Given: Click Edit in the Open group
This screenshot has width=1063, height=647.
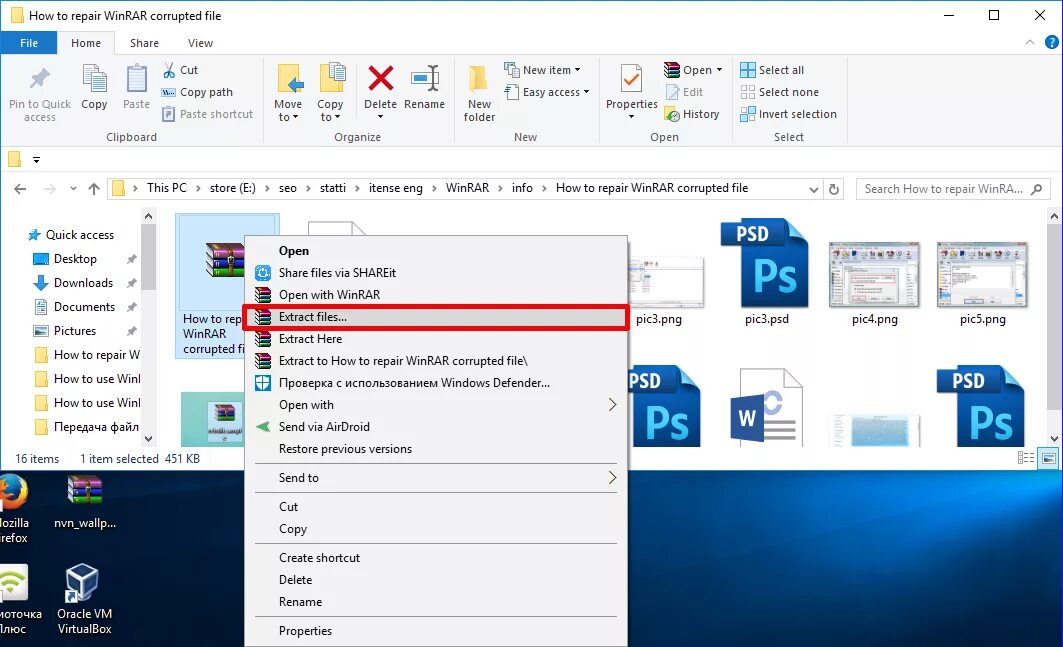Looking at the screenshot, I should (685, 92).
